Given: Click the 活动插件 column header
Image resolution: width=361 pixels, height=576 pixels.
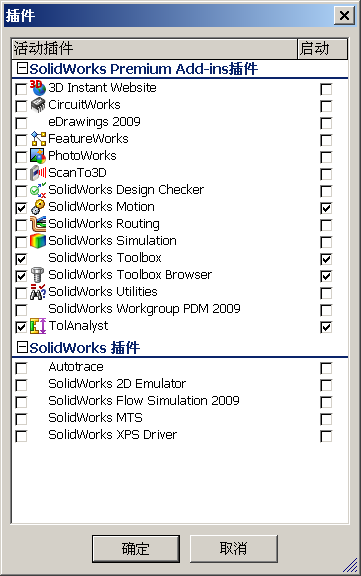Looking at the screenshot, I should coord(154,48).
